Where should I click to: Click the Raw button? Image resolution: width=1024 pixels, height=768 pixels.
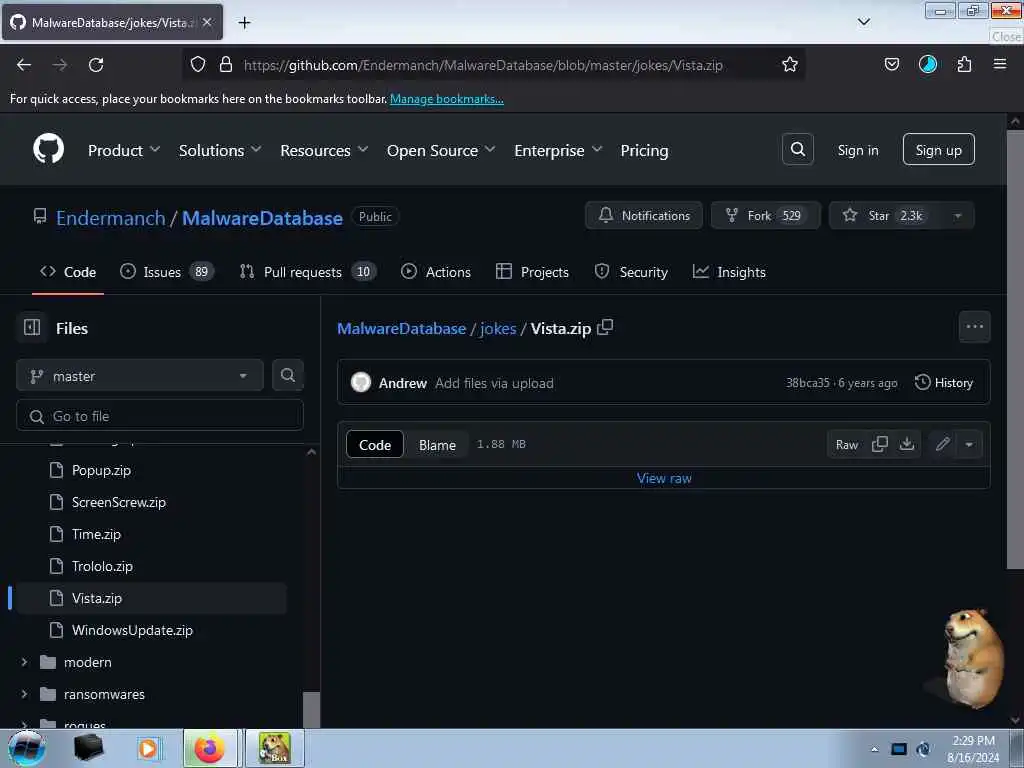846,445
